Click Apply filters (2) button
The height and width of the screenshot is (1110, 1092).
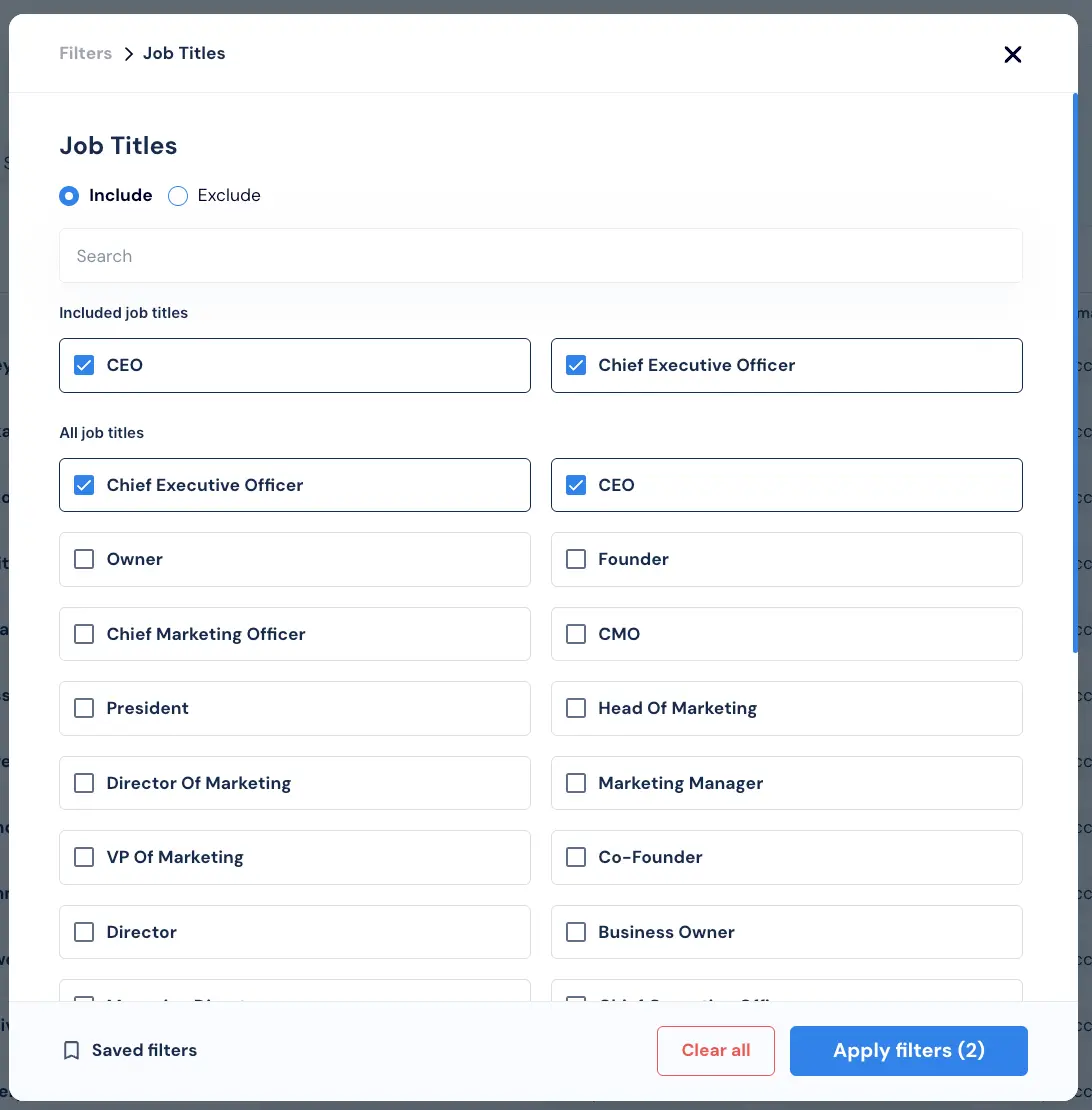[909, 1051]
